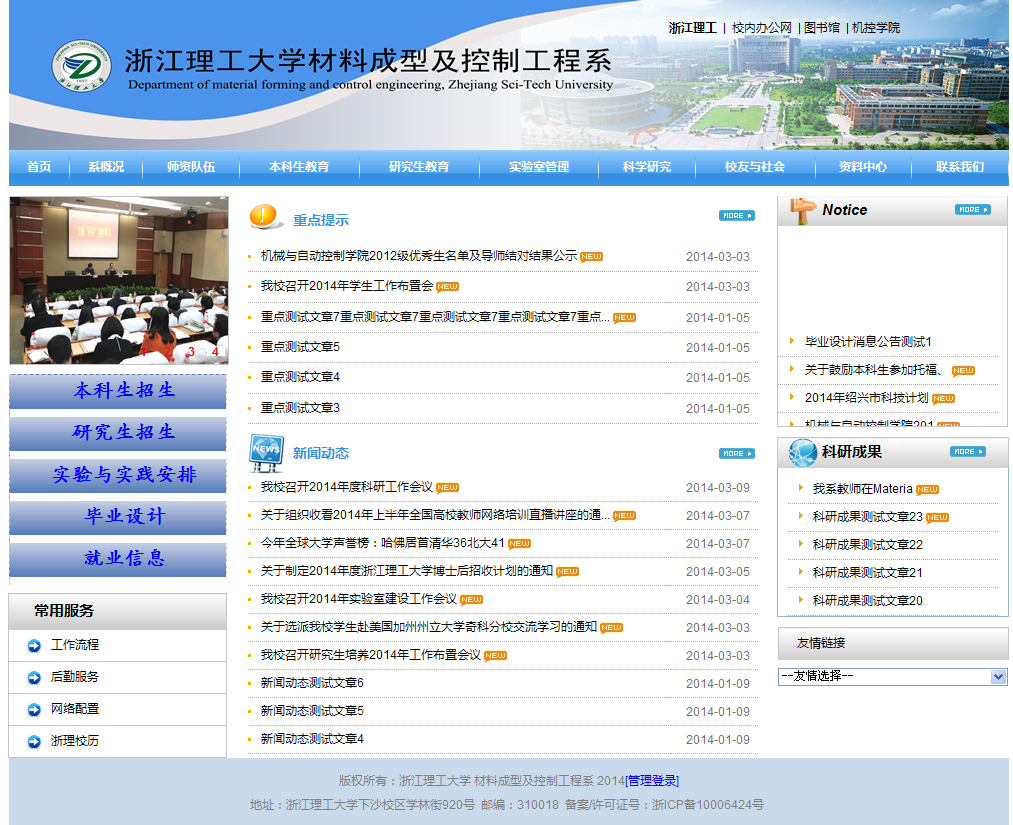Open 科研成果测试文章23
The height and width of the screenshot is (825, 1013).
868,517
